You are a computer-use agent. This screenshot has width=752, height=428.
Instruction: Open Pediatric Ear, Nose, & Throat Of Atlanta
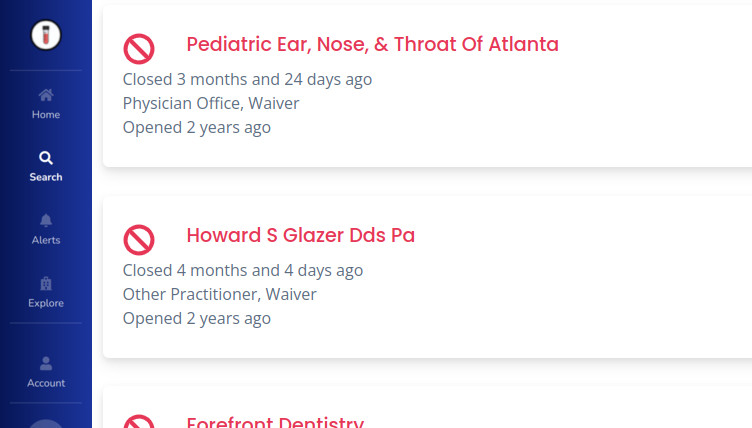[373, 44]
